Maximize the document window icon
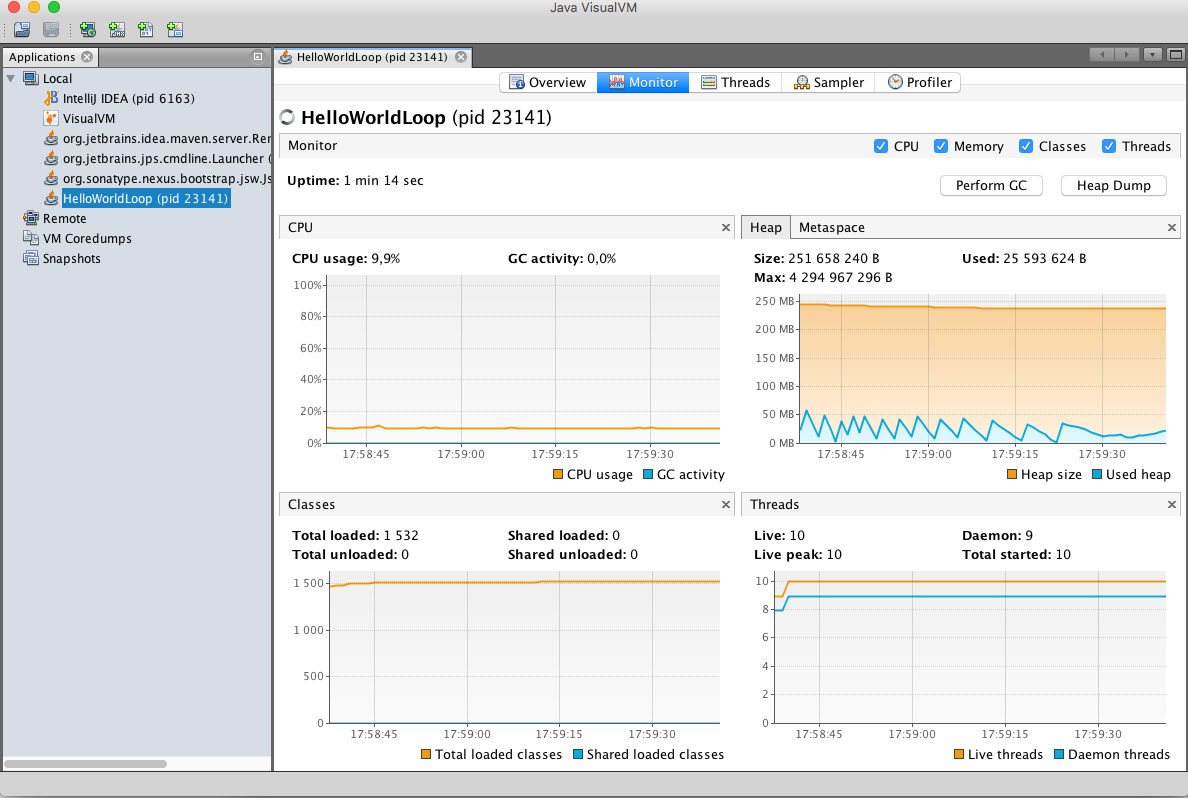This screenshot has height=798, width=1188. tap(1175, 55)
